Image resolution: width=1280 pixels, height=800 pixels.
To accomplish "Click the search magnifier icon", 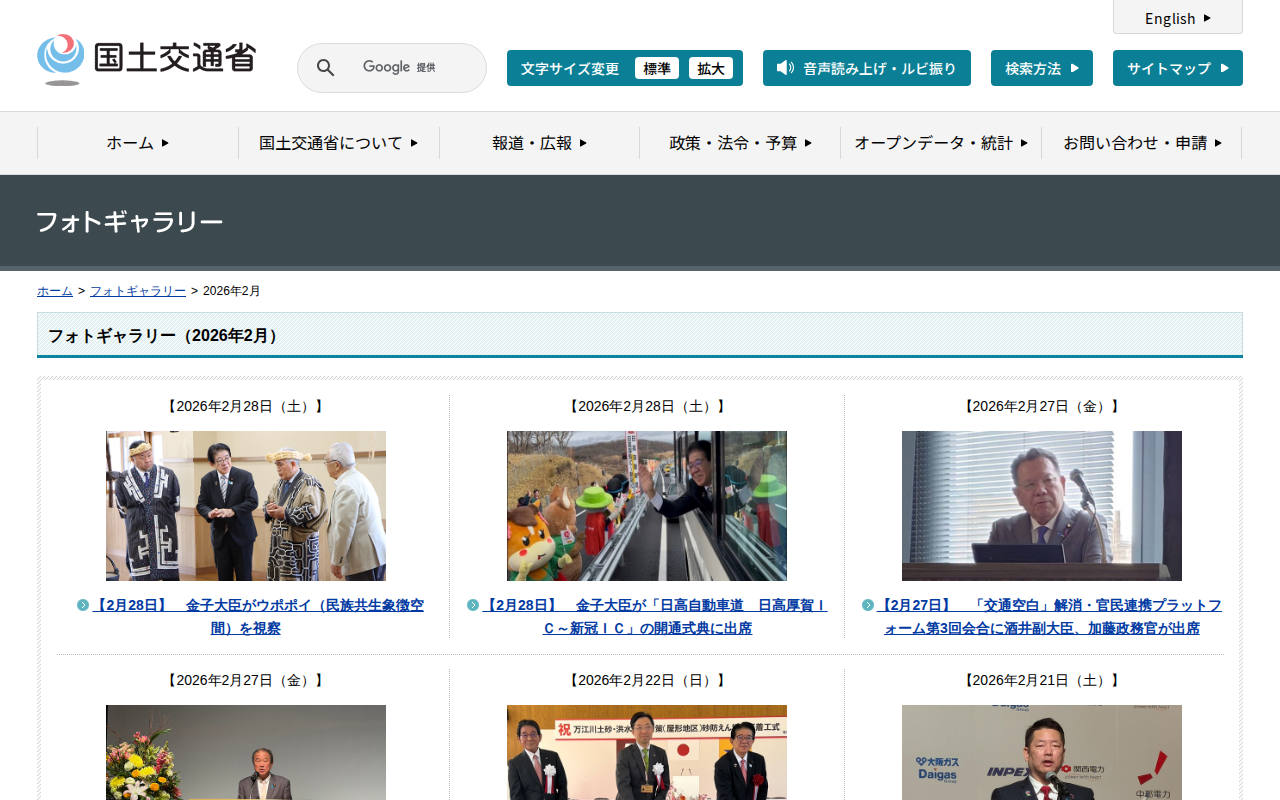I will pos(325,68).
